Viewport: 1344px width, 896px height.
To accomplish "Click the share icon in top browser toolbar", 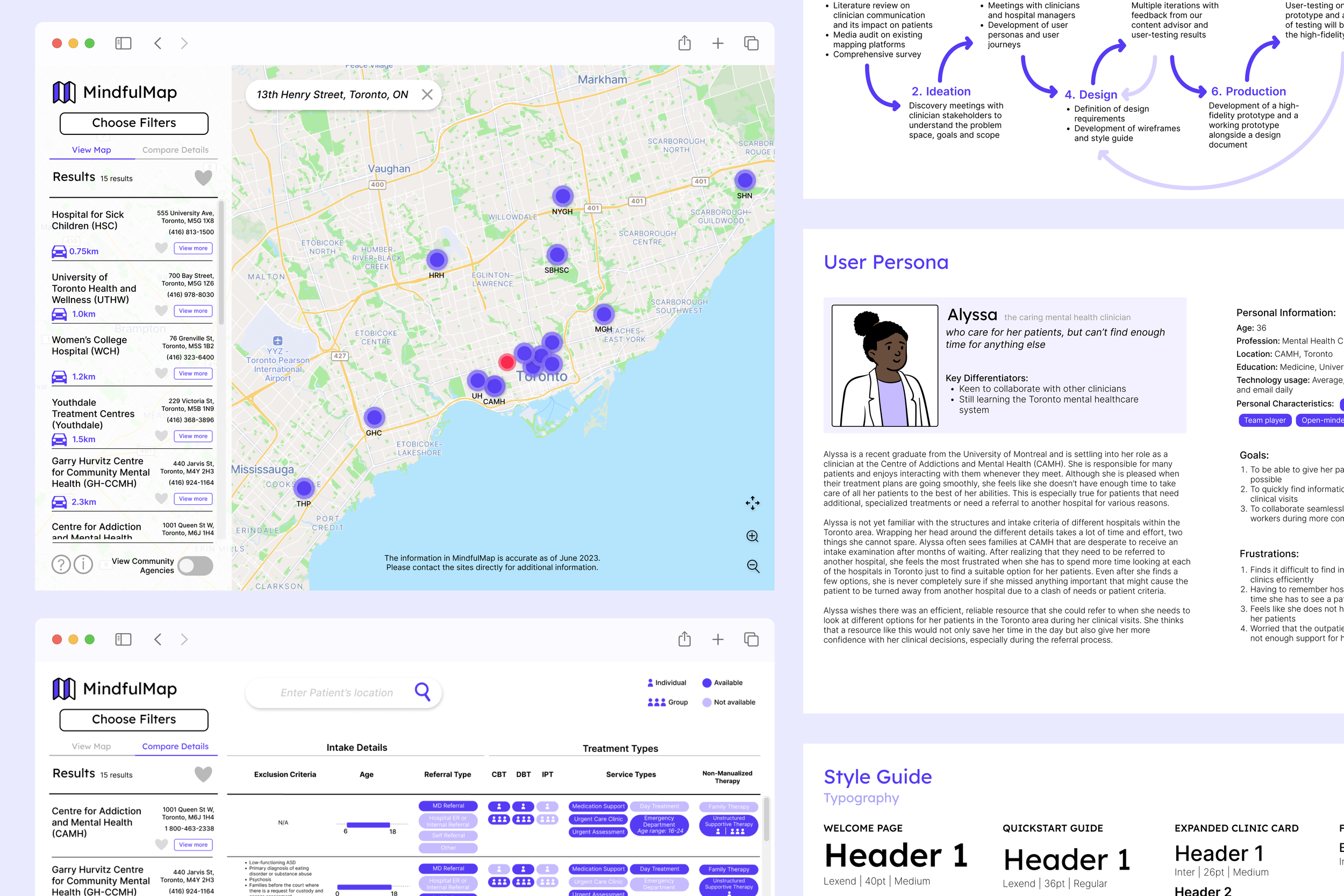I will click(684, 44).
